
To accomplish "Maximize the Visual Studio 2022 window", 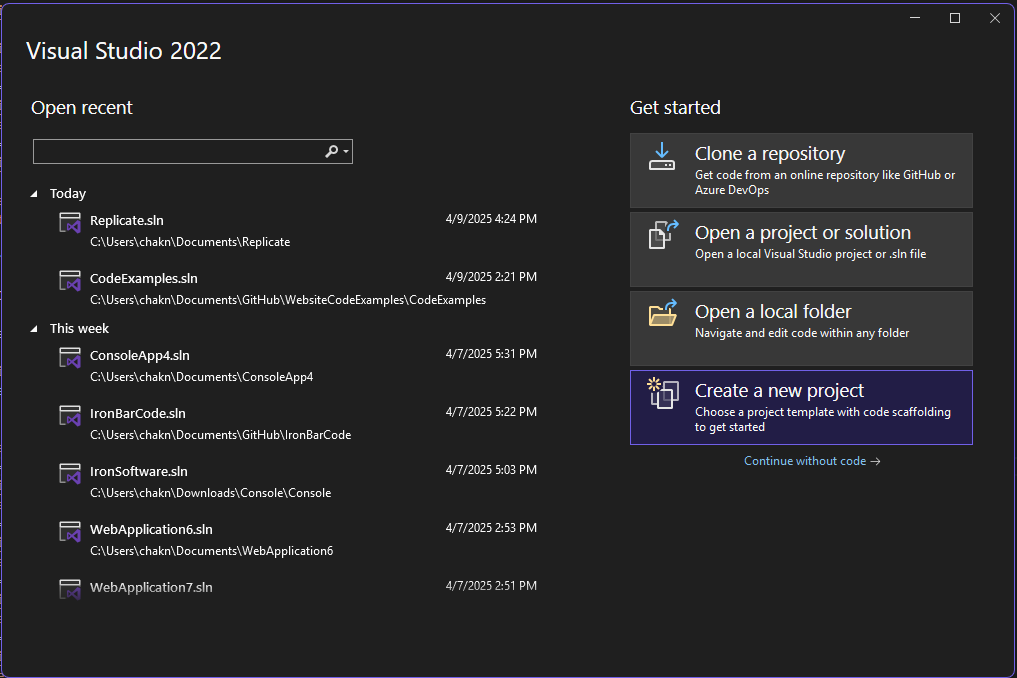I will [955, 18].
